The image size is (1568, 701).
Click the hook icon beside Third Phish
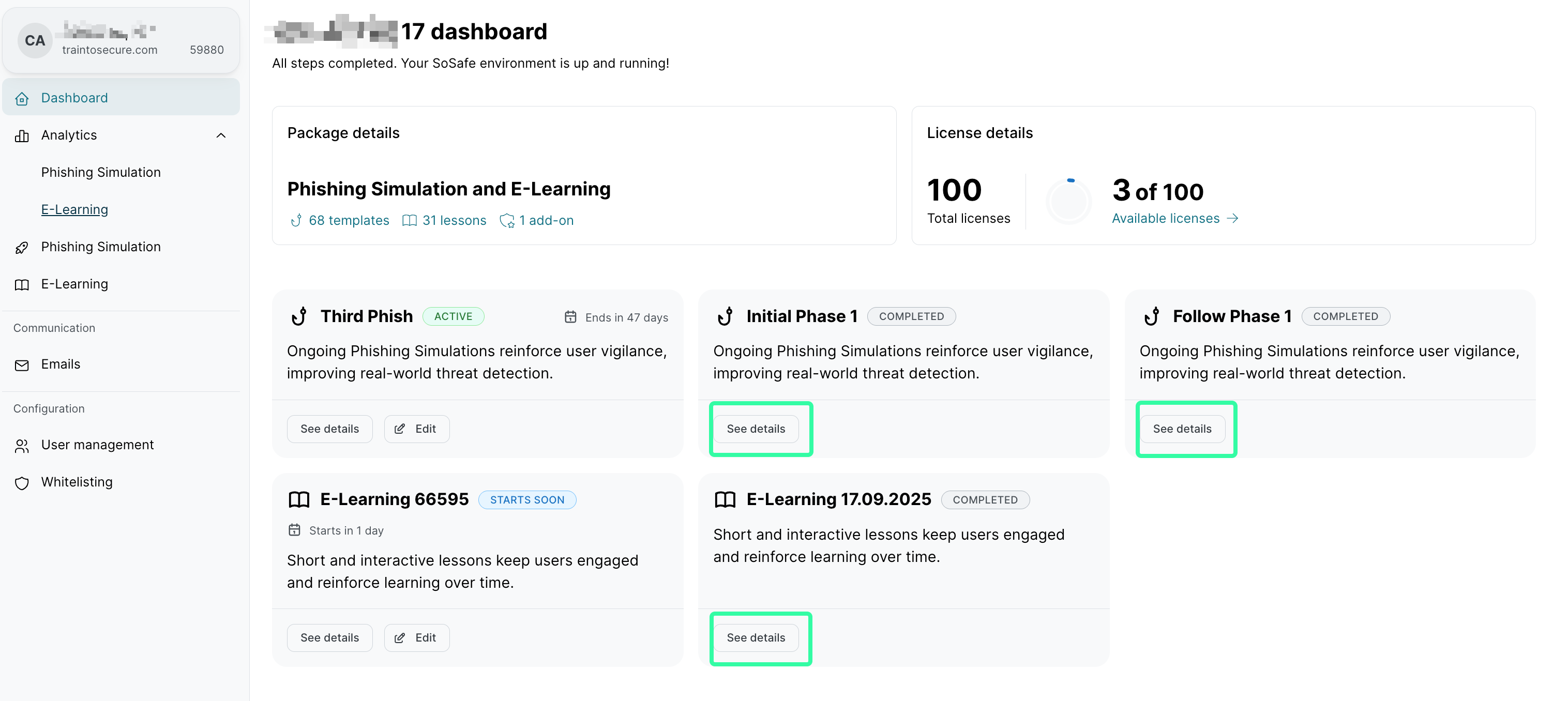point(299,316)
